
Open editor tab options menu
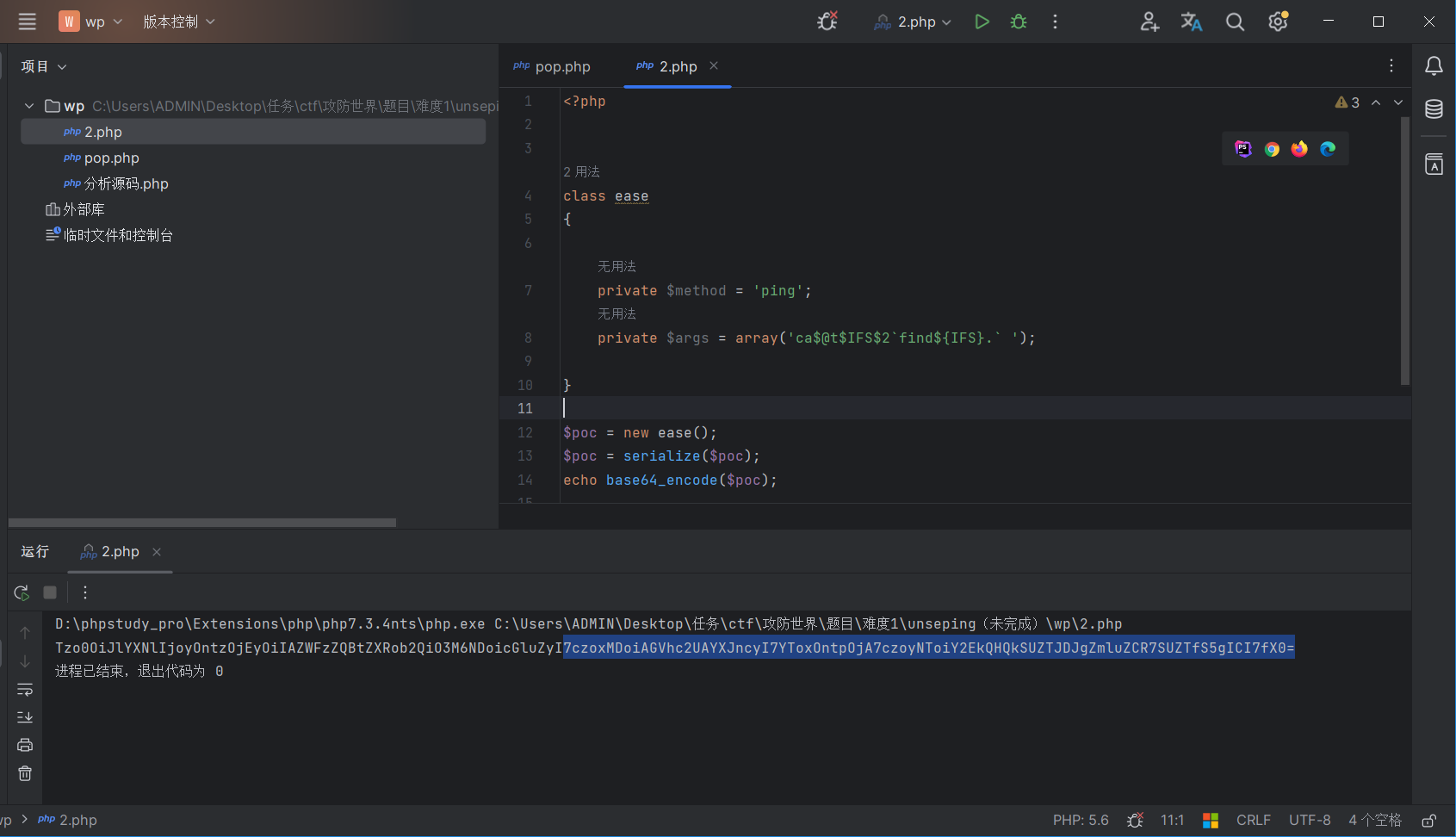pos(1391,66)
